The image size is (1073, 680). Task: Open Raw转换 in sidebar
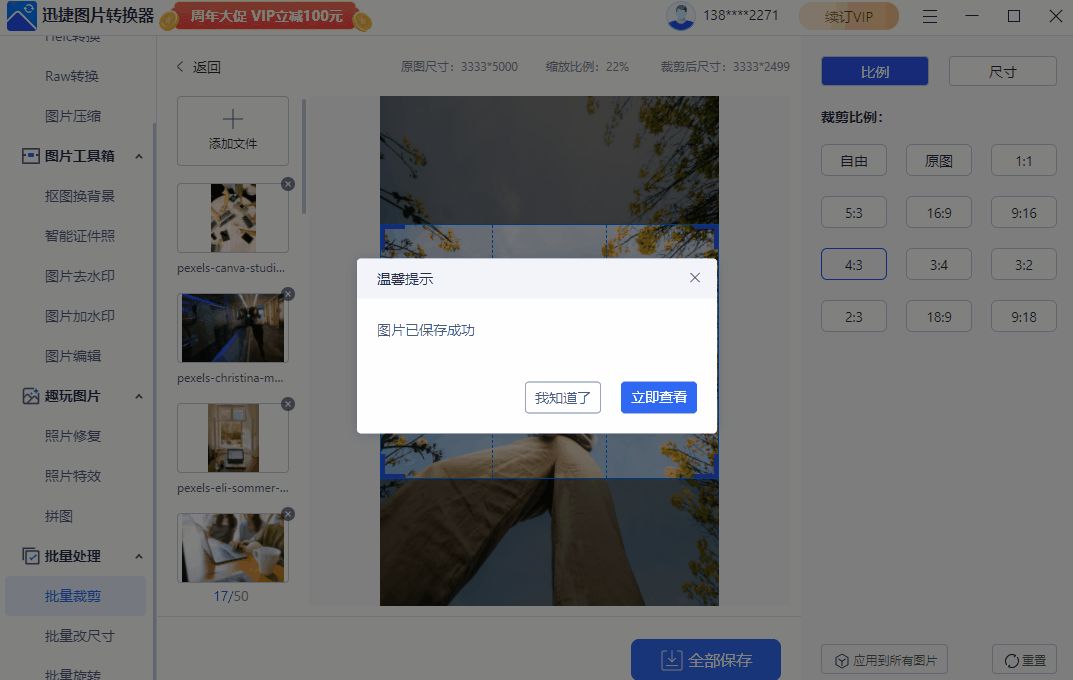72,76
